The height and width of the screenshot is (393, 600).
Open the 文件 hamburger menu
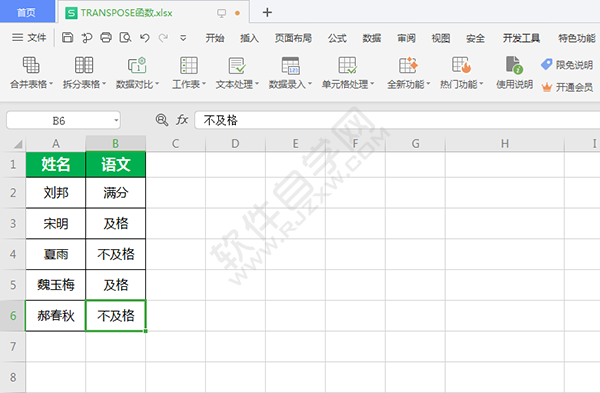(x=29, y=38)
